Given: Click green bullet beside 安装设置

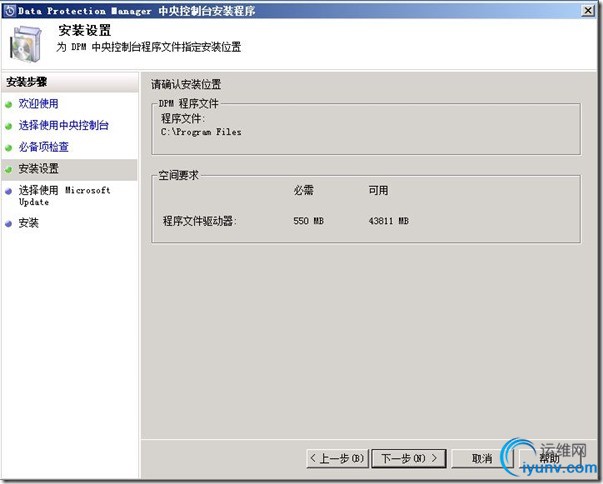Looking at the screenshot, I should (8, 170).
